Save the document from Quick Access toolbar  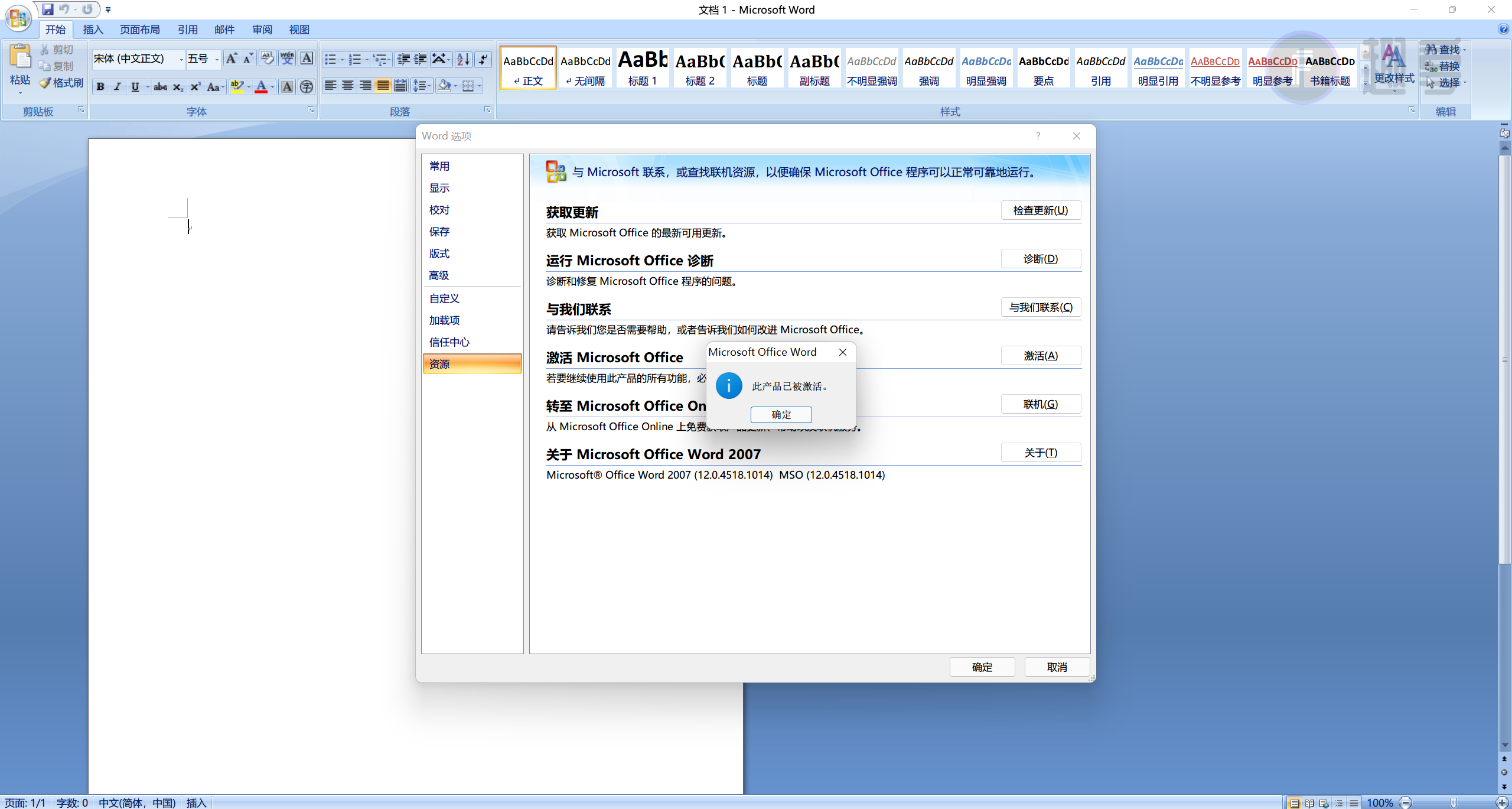[x=48, y=9]
